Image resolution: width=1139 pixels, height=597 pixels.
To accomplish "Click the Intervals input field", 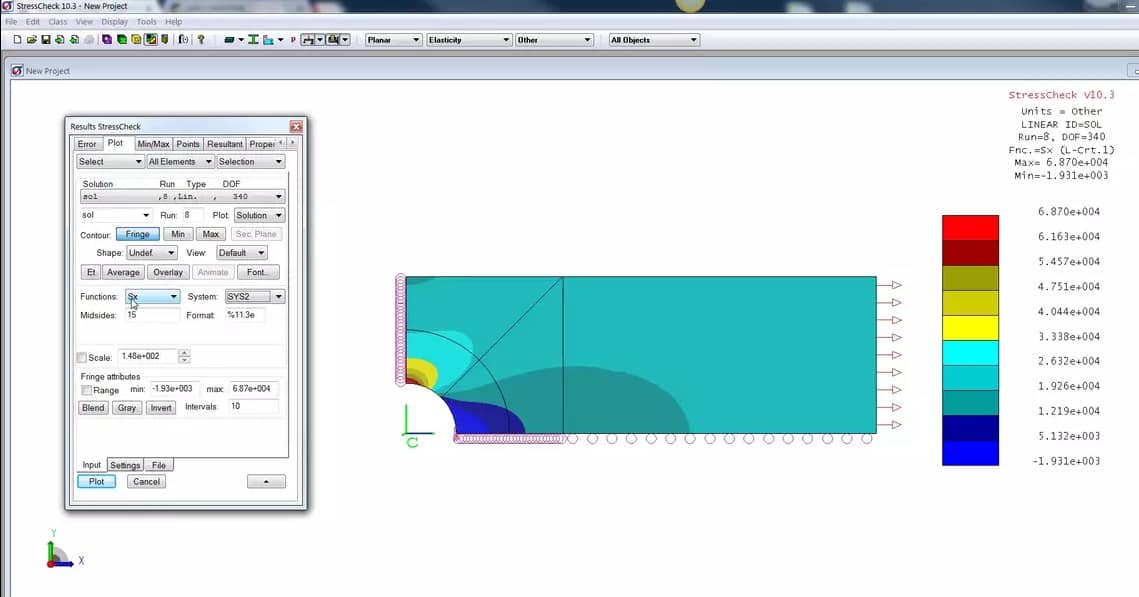I will [254, 407].
